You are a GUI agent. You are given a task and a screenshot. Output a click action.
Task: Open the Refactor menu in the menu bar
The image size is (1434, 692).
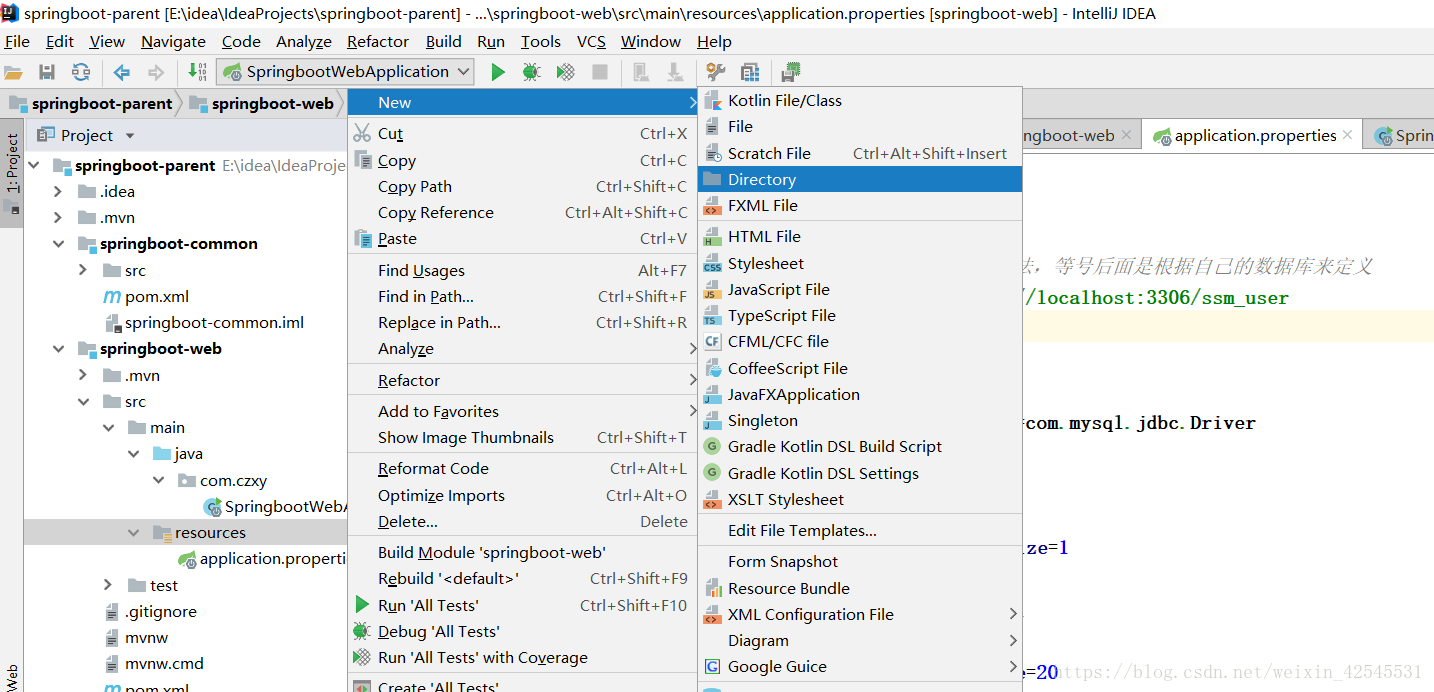378,41
